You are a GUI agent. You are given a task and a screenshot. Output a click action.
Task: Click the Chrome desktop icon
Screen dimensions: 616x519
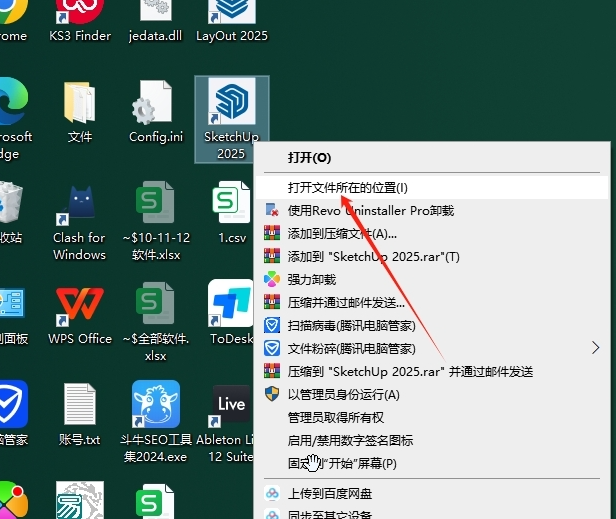click(x=13, y=22)
